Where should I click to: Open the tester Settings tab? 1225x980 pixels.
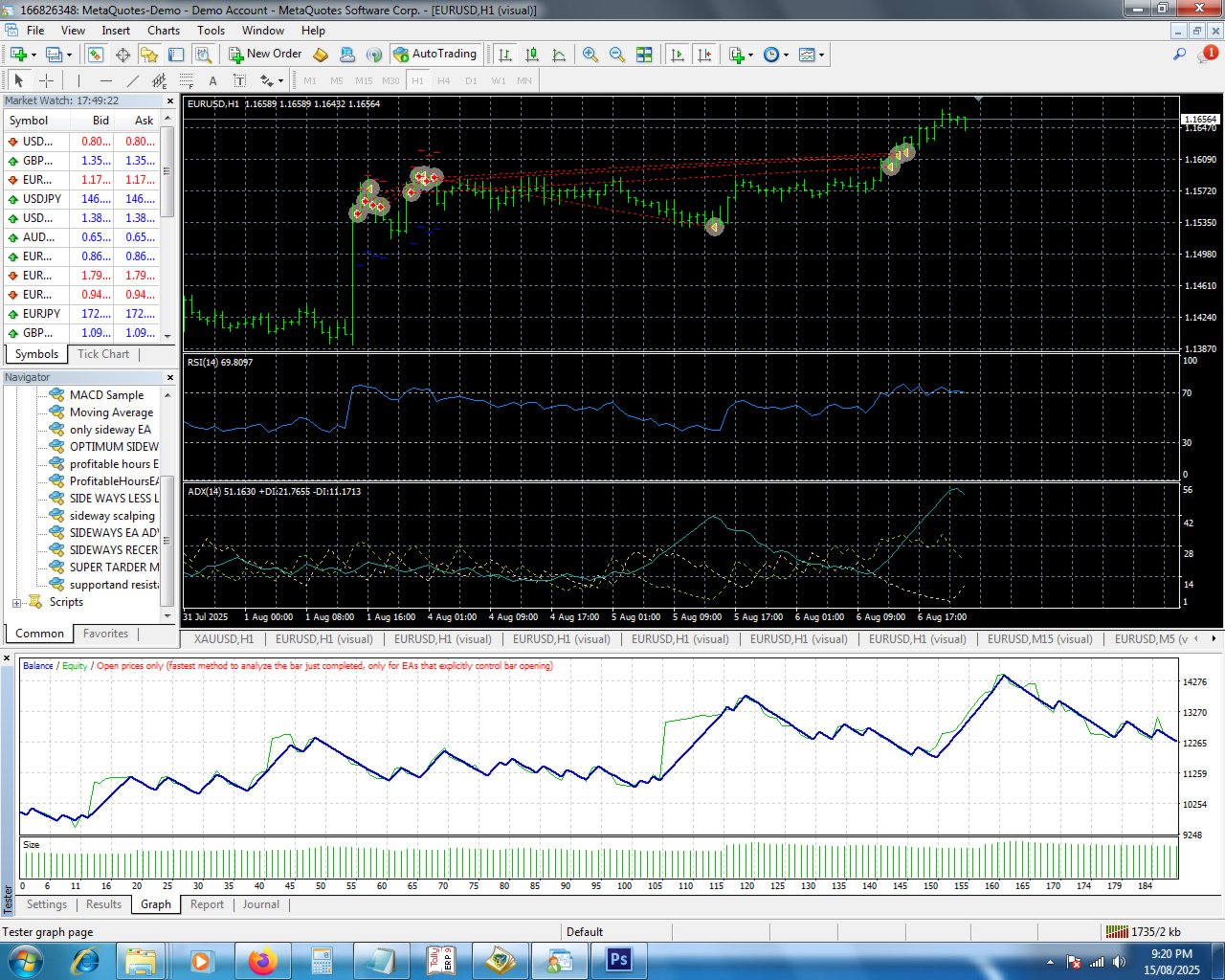pyautogui.click(x=47, y=904)
